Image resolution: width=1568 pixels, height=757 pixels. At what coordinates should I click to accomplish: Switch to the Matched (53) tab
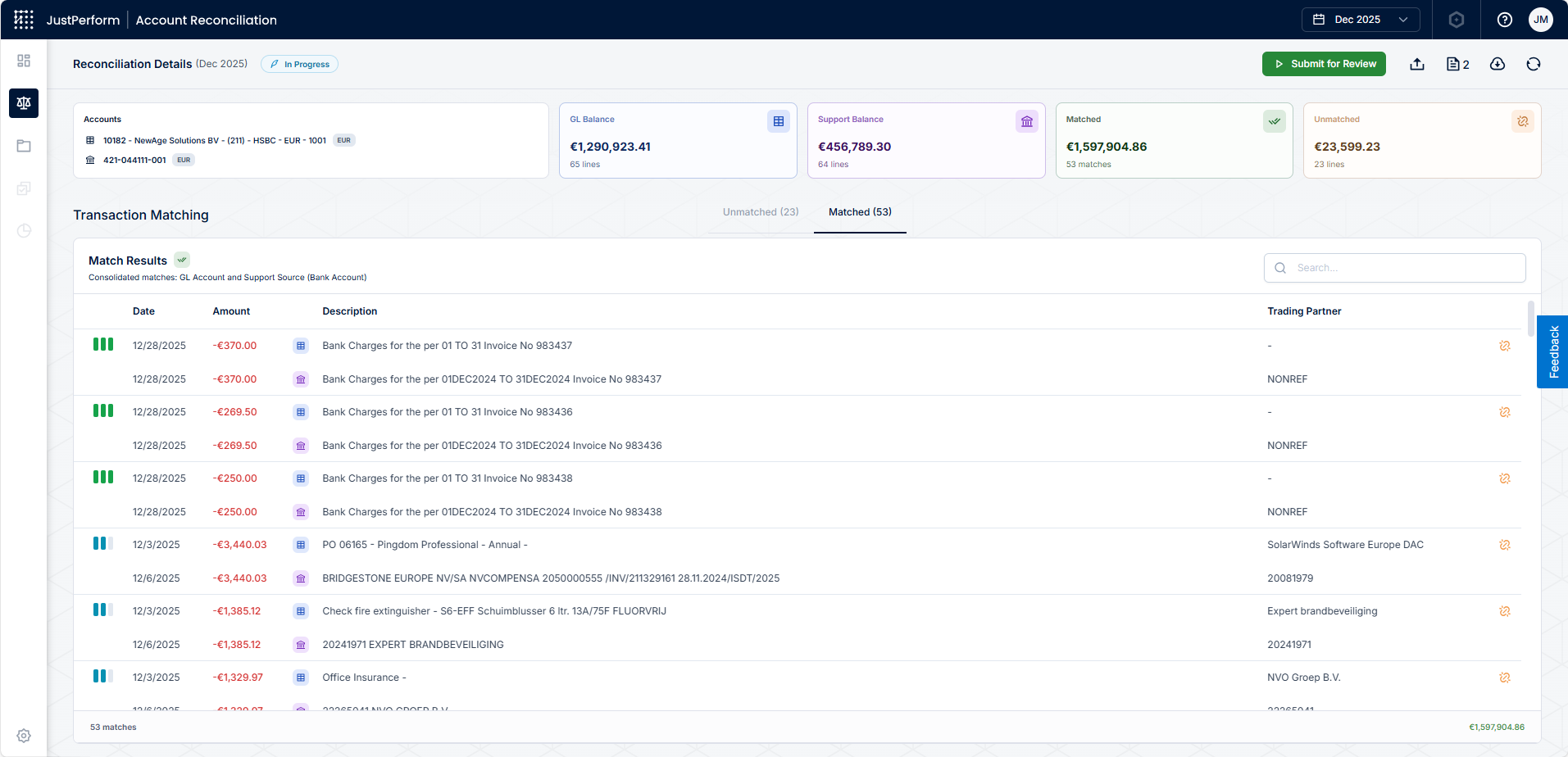click(x=860, y=212)
